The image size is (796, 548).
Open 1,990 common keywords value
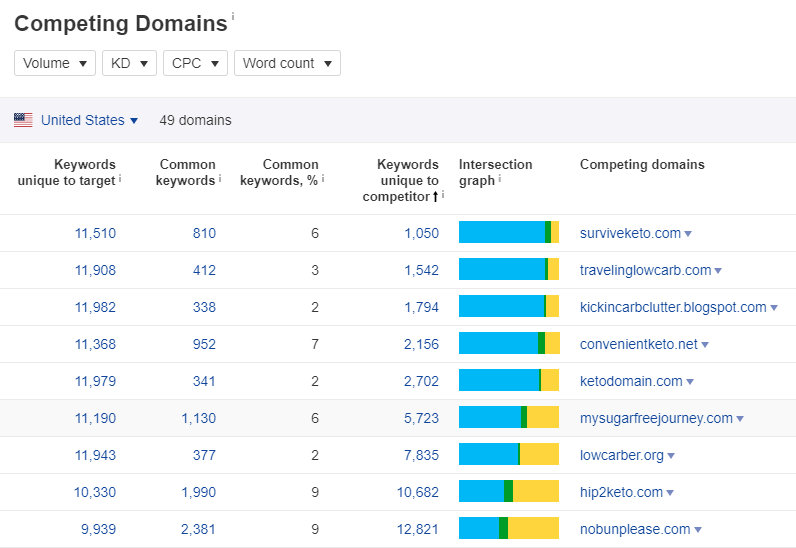coord(198,492)
